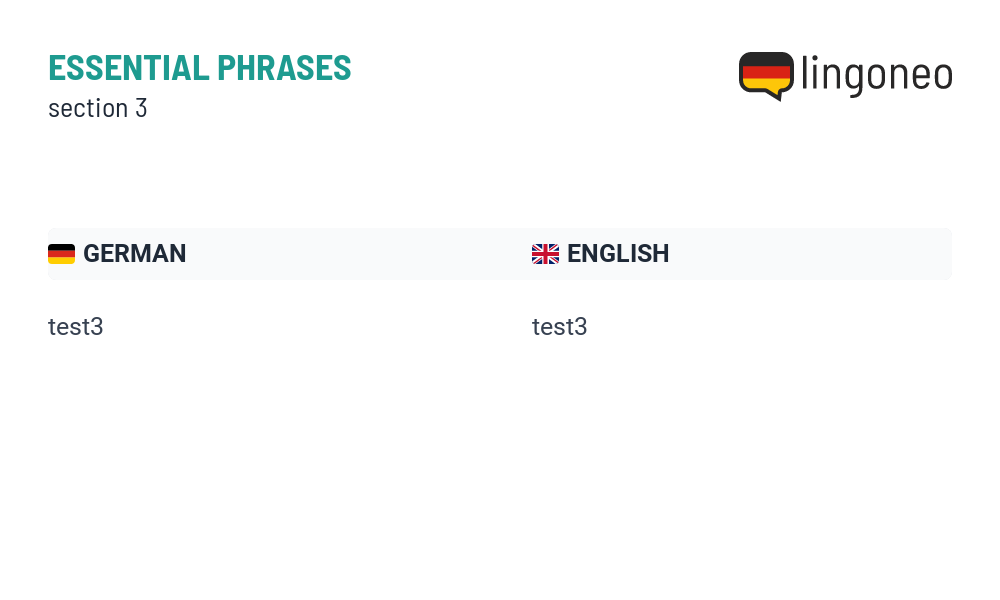Click the number 3 in the subtitle
This screenshot has height=600, width=1000.
click(141, 108)
